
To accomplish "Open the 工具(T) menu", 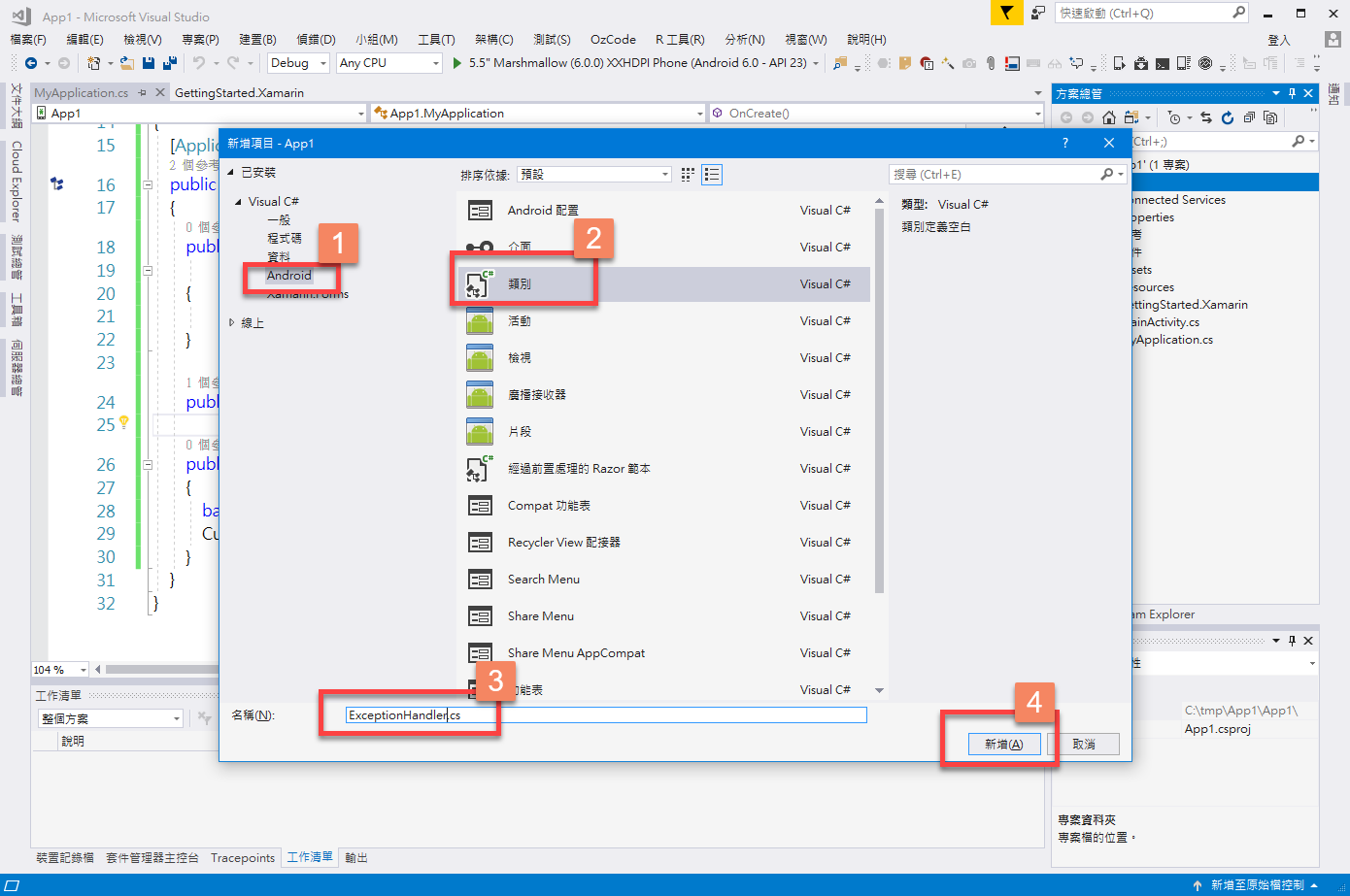I will coord(436,40).
